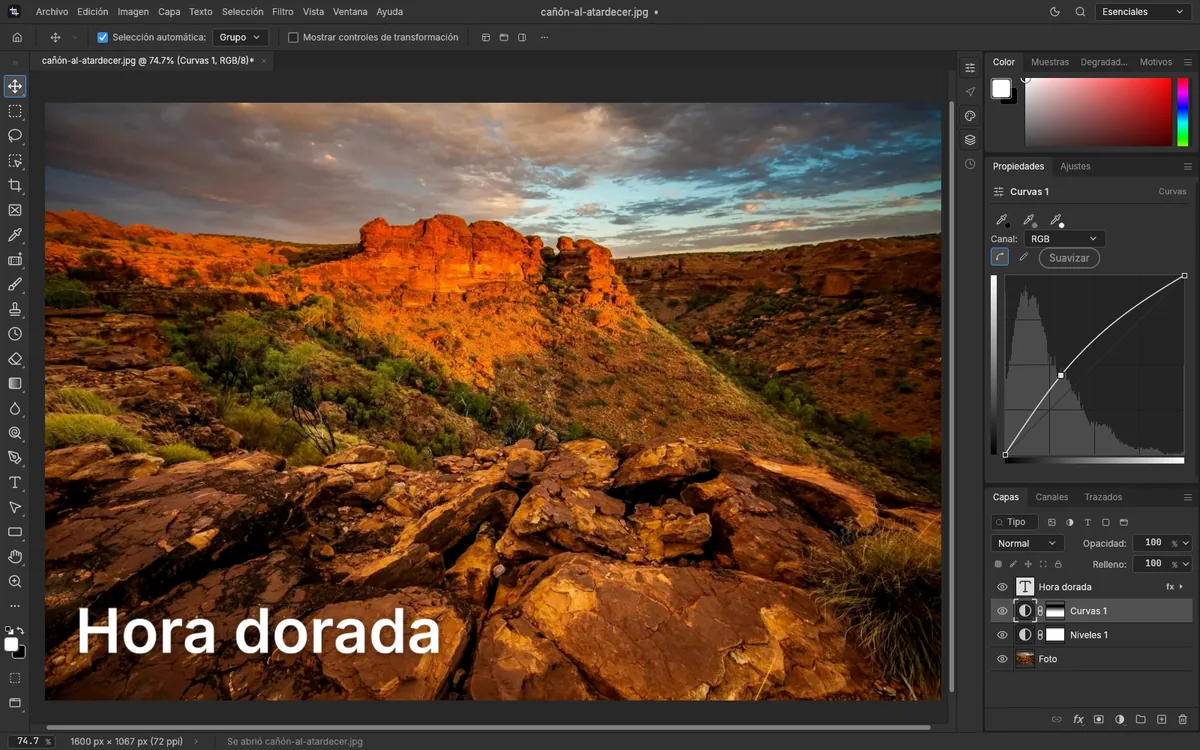Switch to the Ajustes tab
The image size is (1200, 750).
[1075, 166]
